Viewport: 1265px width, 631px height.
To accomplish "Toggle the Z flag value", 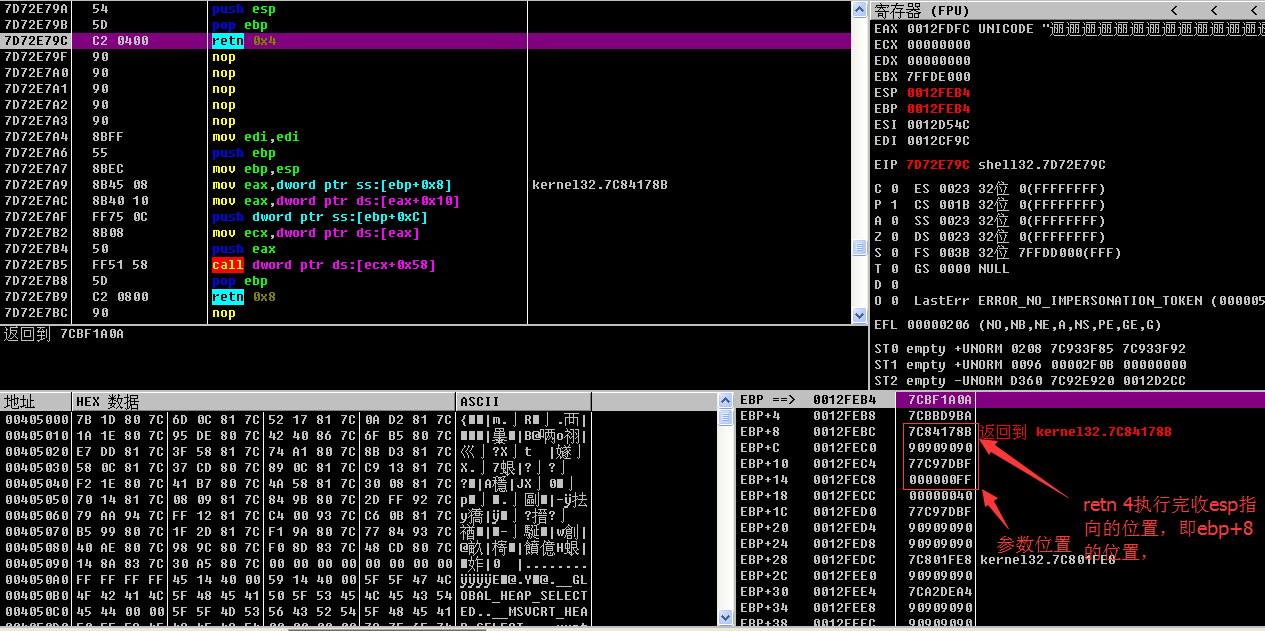I will click(890, 237).
